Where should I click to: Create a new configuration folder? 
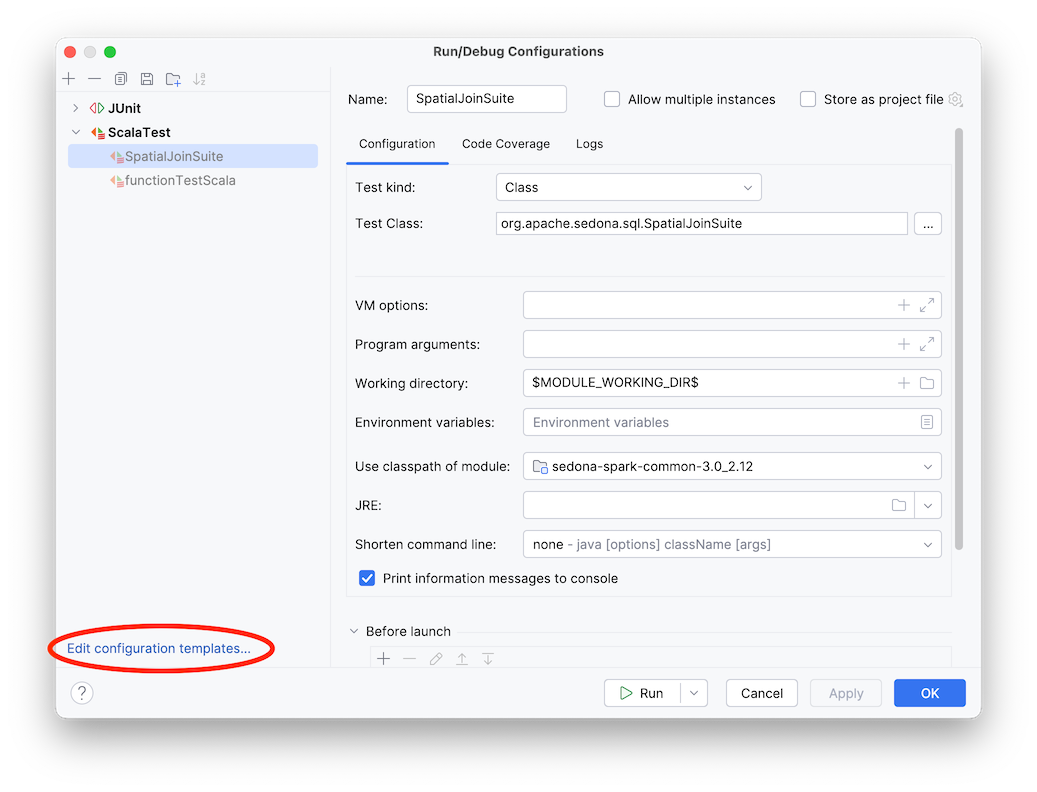pyautogui.click(x=172, y=78)
